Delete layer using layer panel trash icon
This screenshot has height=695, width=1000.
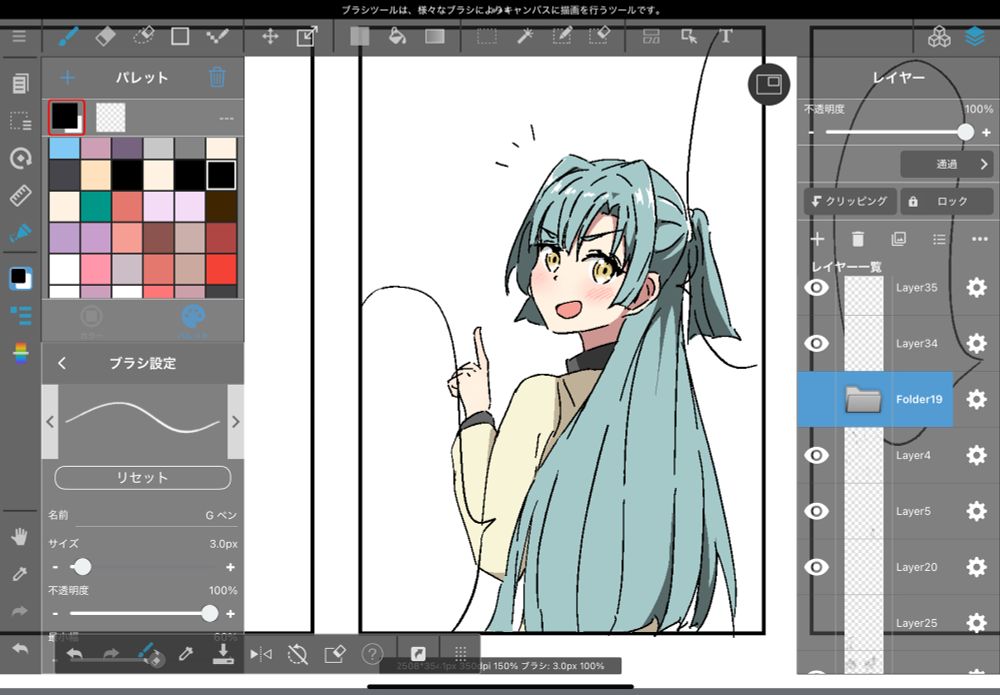click(858, 239)
